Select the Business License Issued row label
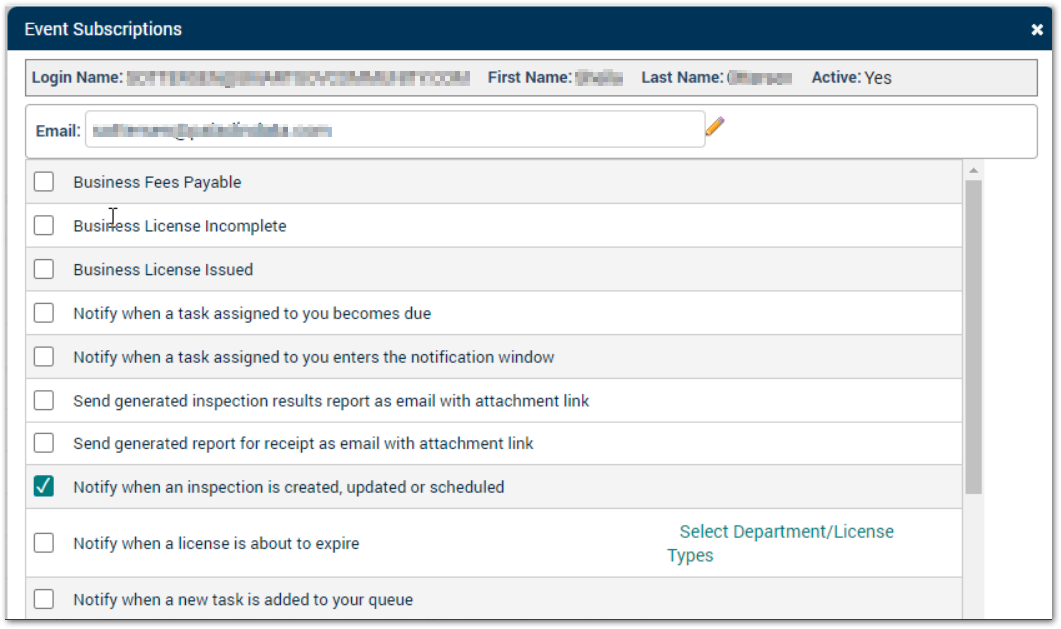This screenshot has width=1061, height=629. (162, 269)
